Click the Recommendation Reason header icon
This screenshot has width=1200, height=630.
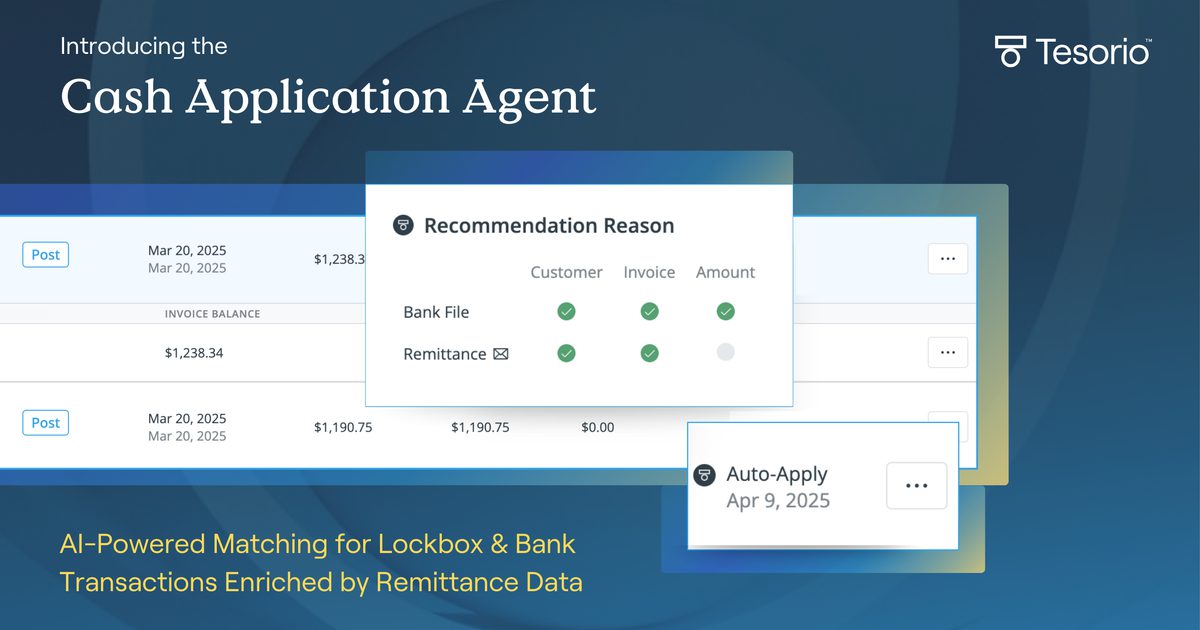coord(403,225)
